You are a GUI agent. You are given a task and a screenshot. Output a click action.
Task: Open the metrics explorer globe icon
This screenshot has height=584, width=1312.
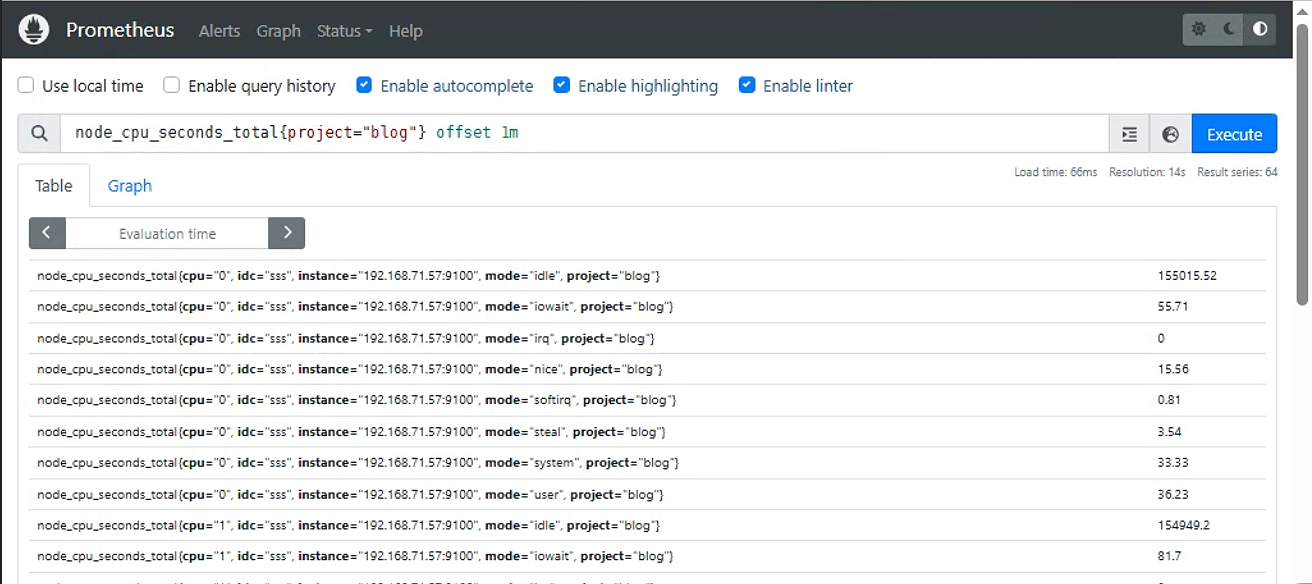(x=1171, y=134)
